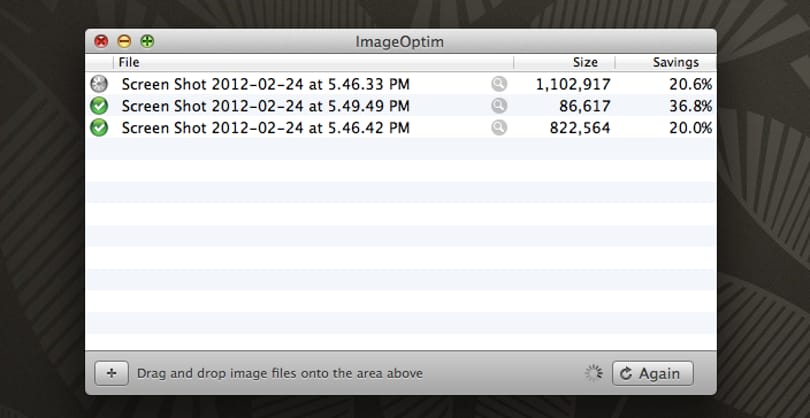Zoom the ImageOptim window with the green button
810x418 pixels.
pyautogui.click(x=147, y=41)
